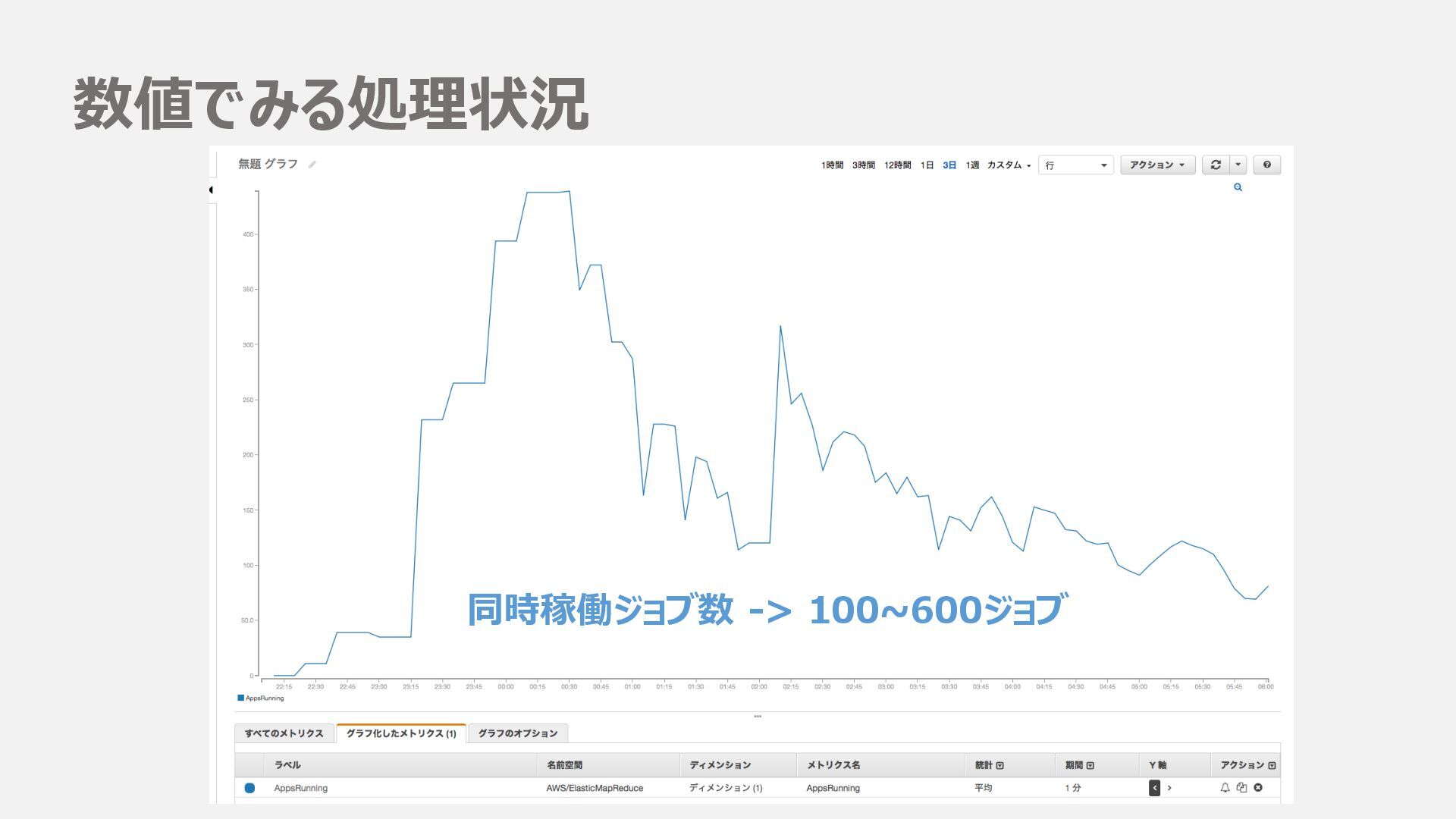
Task: Move AppsRunning to the right Y axis
Action: 1169,788
